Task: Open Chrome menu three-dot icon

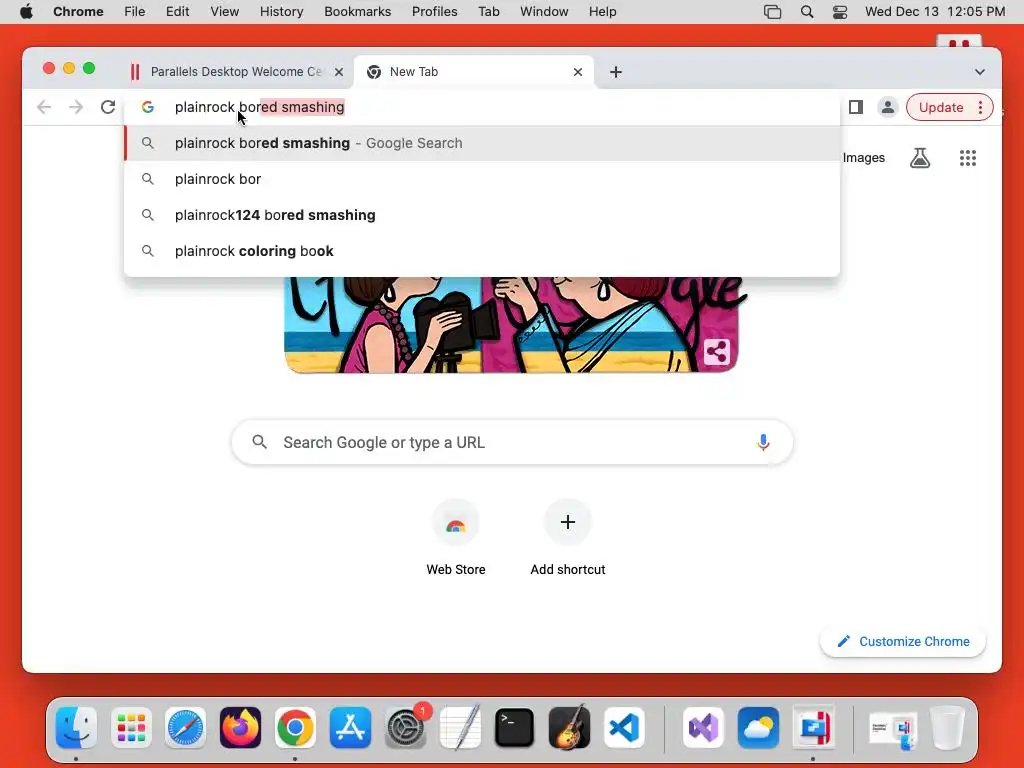Action: tap(980, 107)
